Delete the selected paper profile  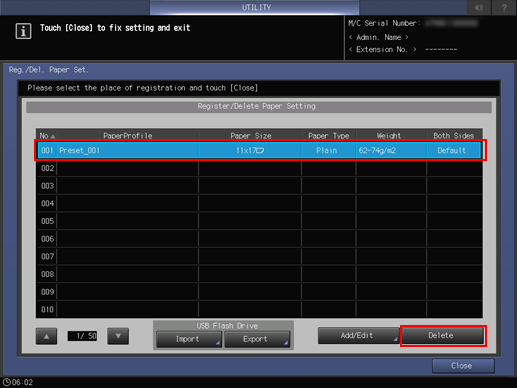click(443, 335)
